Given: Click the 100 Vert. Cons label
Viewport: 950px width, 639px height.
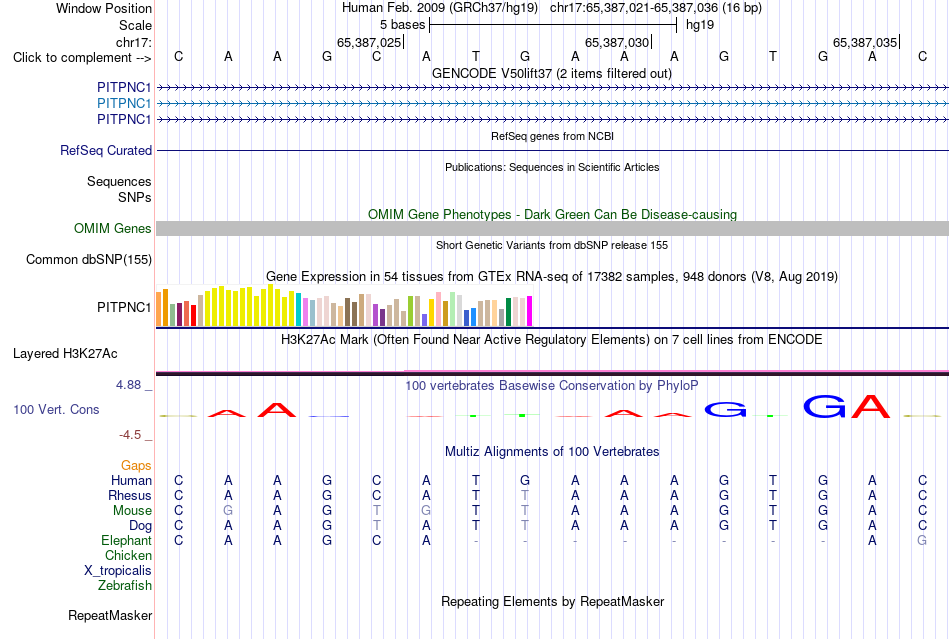Looking at the screenshot, I should point(56,409).
